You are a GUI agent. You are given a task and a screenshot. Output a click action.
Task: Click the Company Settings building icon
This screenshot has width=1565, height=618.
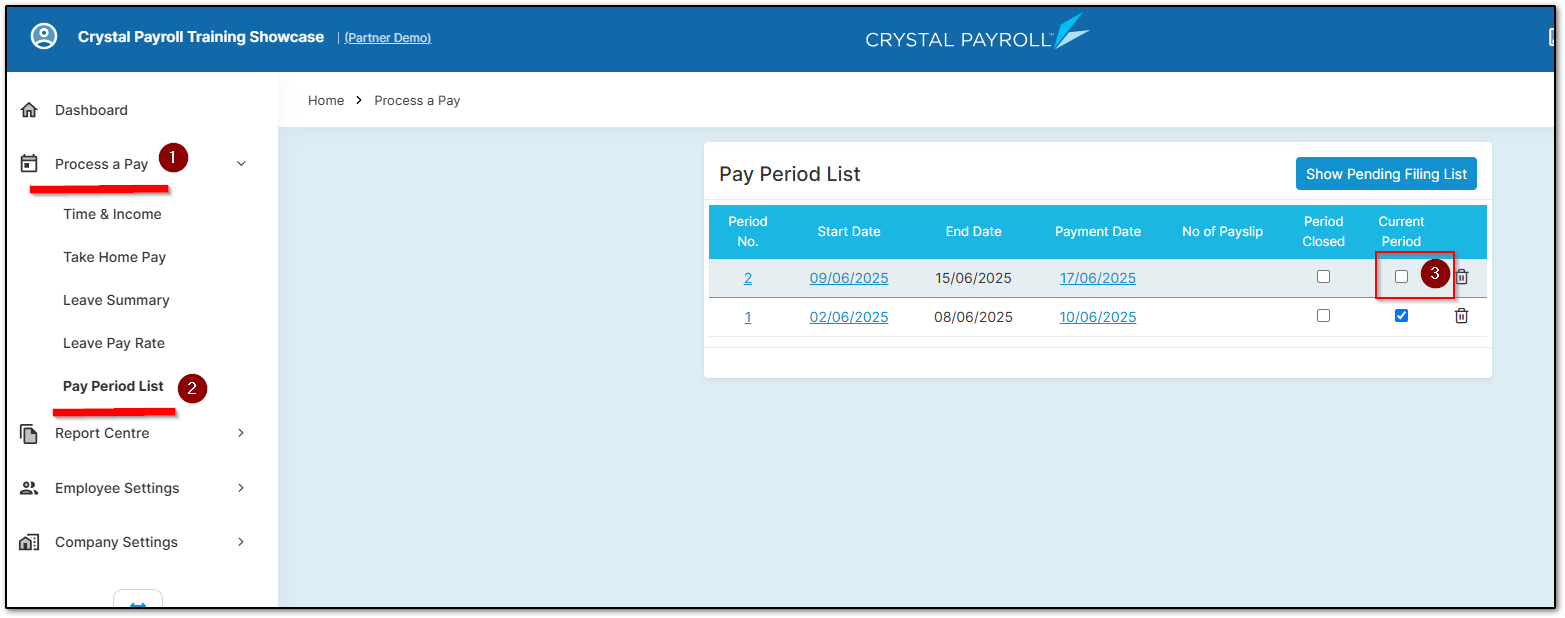click(x=29, y=542)
